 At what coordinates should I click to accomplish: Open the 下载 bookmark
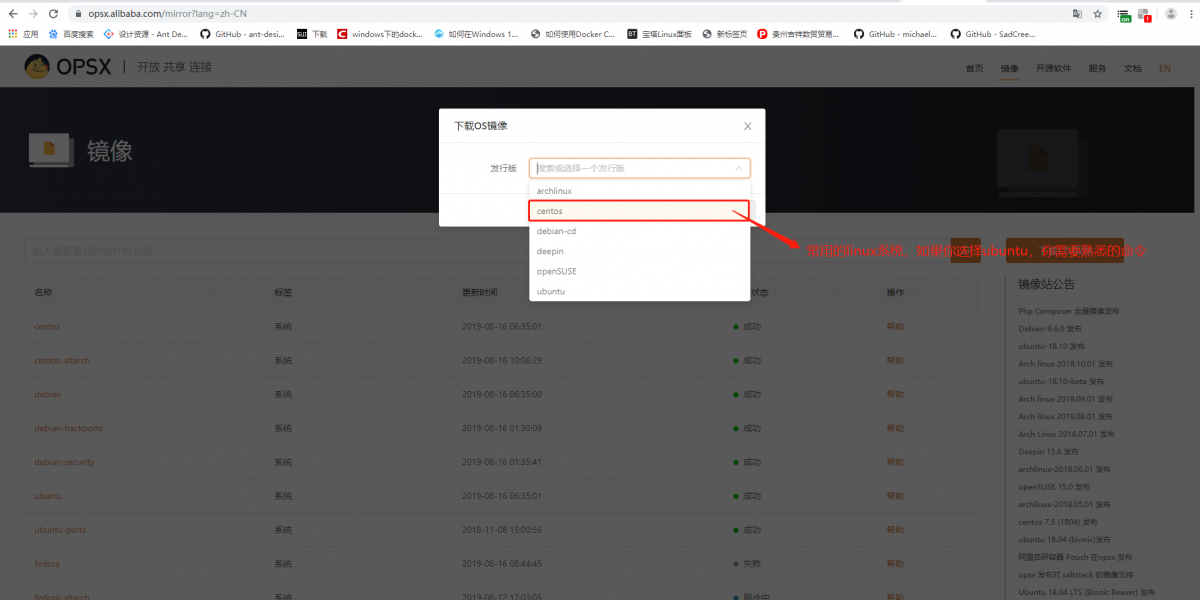click(312, 34)
